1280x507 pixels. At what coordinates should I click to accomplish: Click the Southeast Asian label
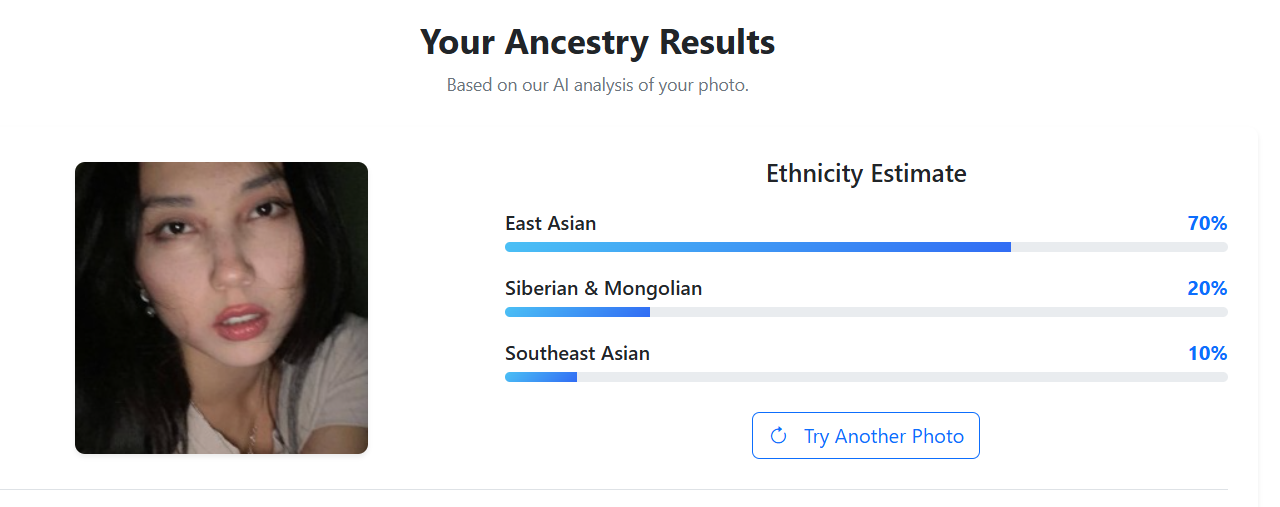click(577, 353)
